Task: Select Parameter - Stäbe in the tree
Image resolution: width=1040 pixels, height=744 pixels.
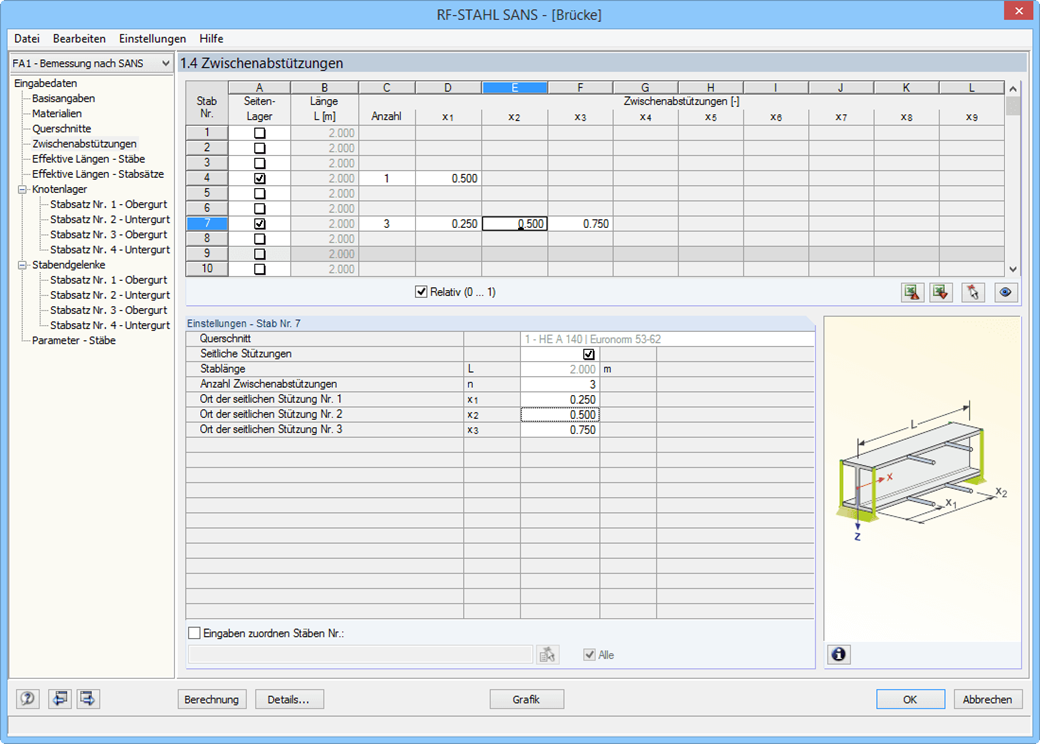Action: point(74,340)
